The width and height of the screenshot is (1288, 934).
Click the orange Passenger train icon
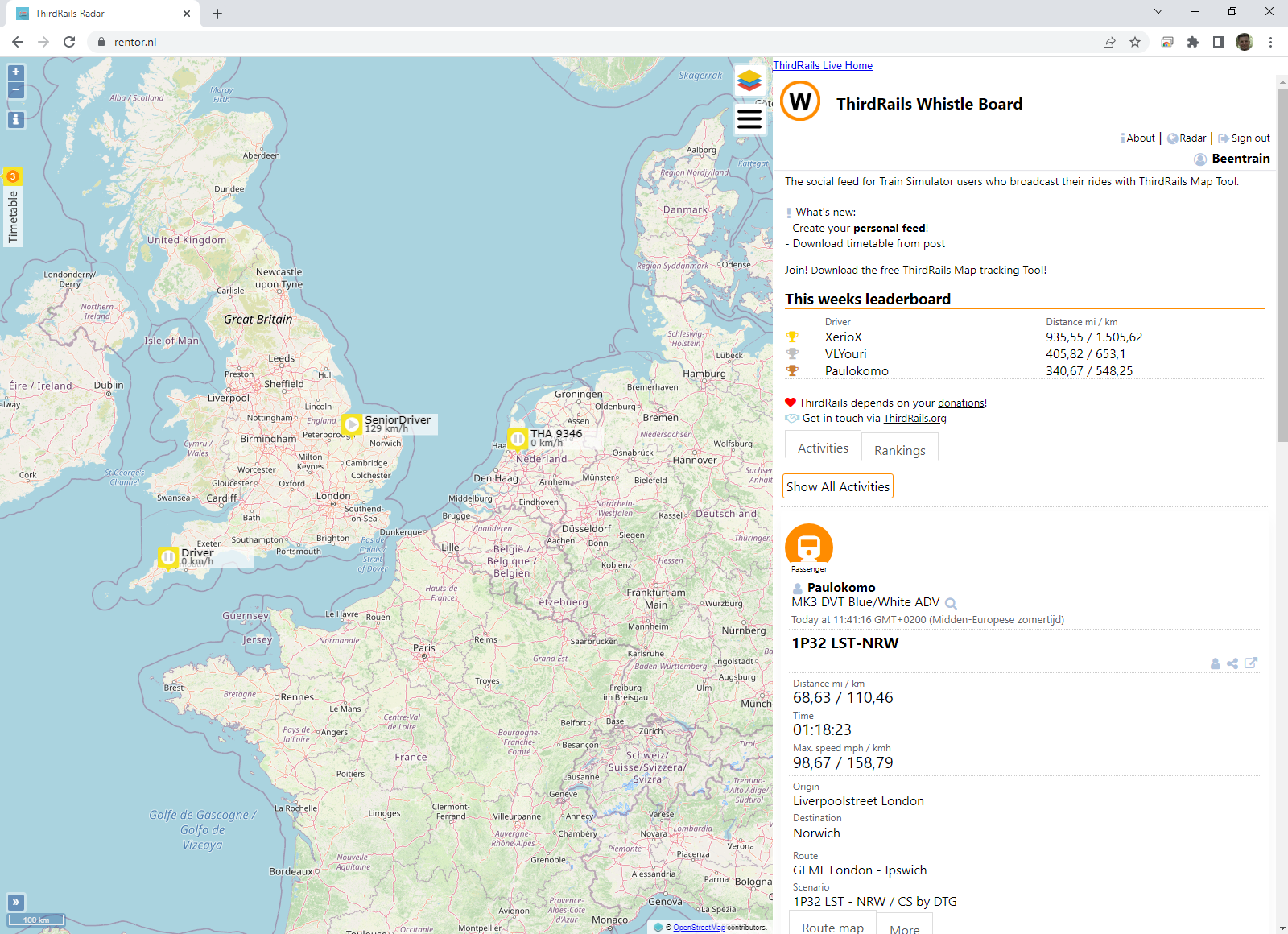pyautogui.click(x=809, y=548)
